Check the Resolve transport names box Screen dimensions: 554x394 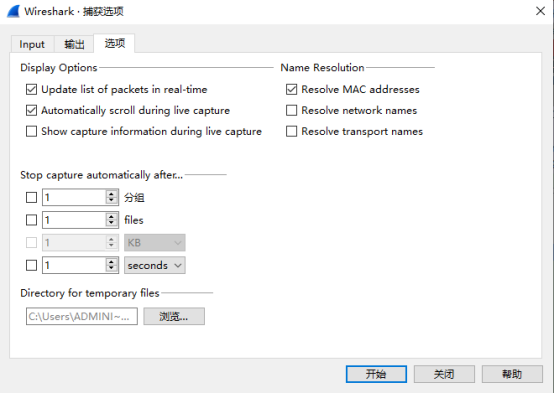(291, 131)
